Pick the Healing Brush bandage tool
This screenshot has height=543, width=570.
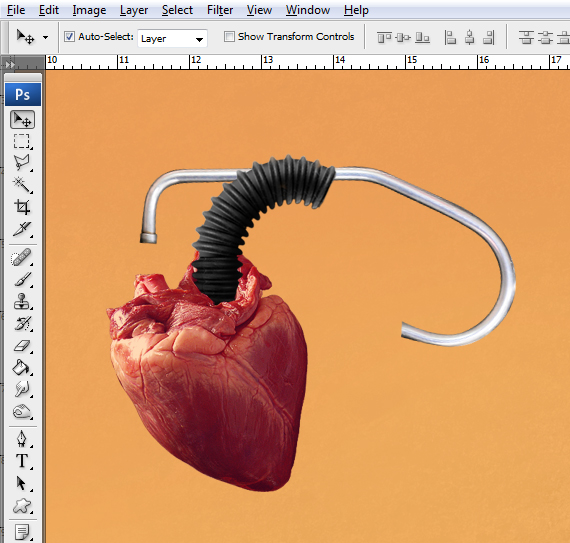(22, 257)
